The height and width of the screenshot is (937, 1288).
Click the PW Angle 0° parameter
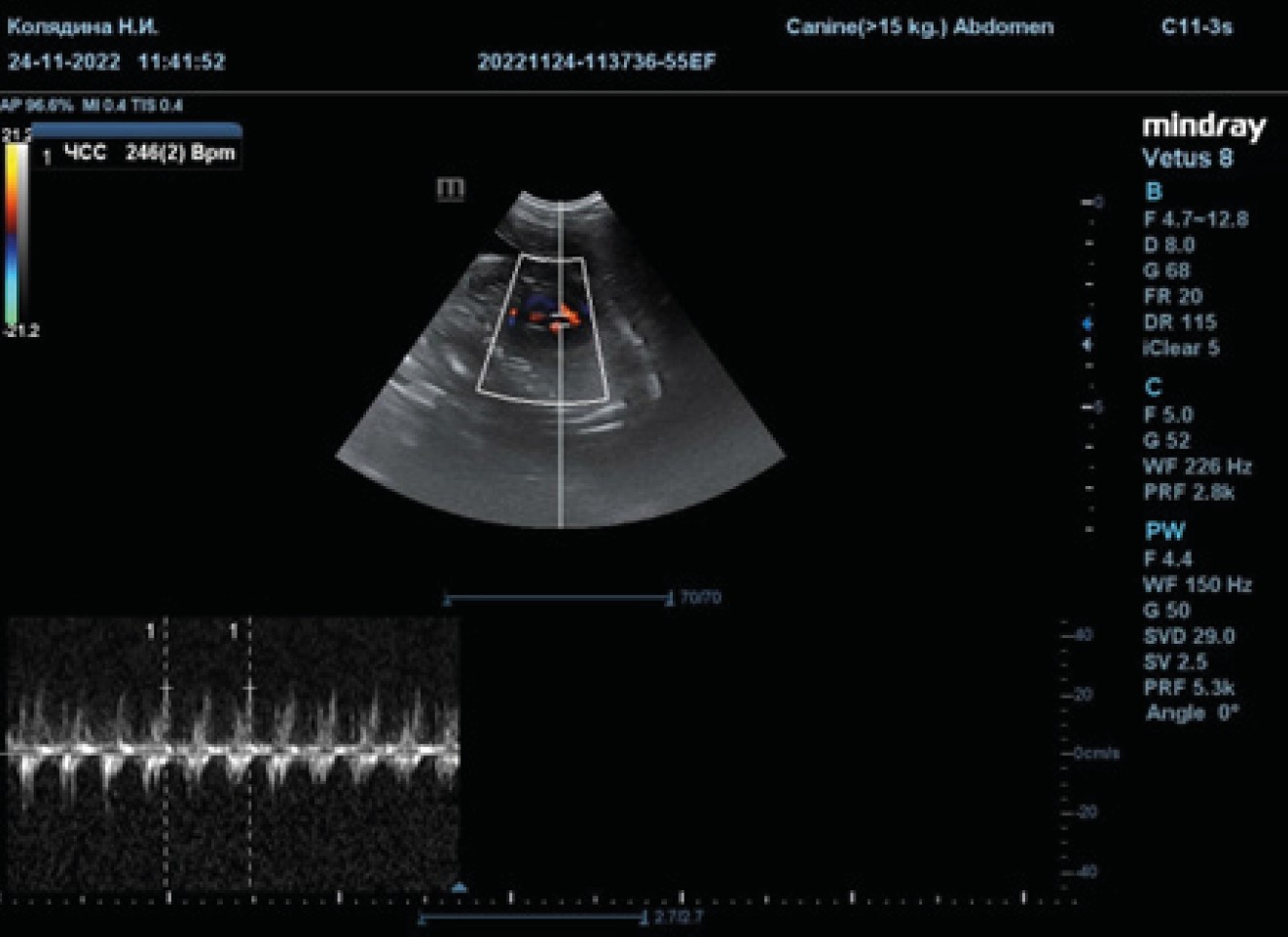click(x=1192, y=713)
